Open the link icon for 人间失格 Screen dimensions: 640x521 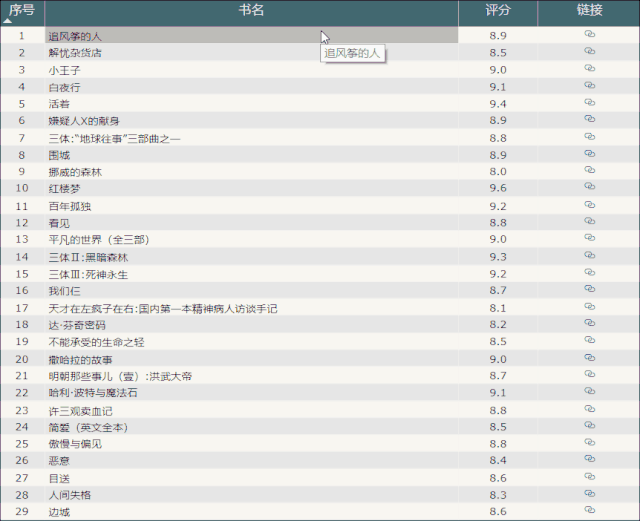589,493
